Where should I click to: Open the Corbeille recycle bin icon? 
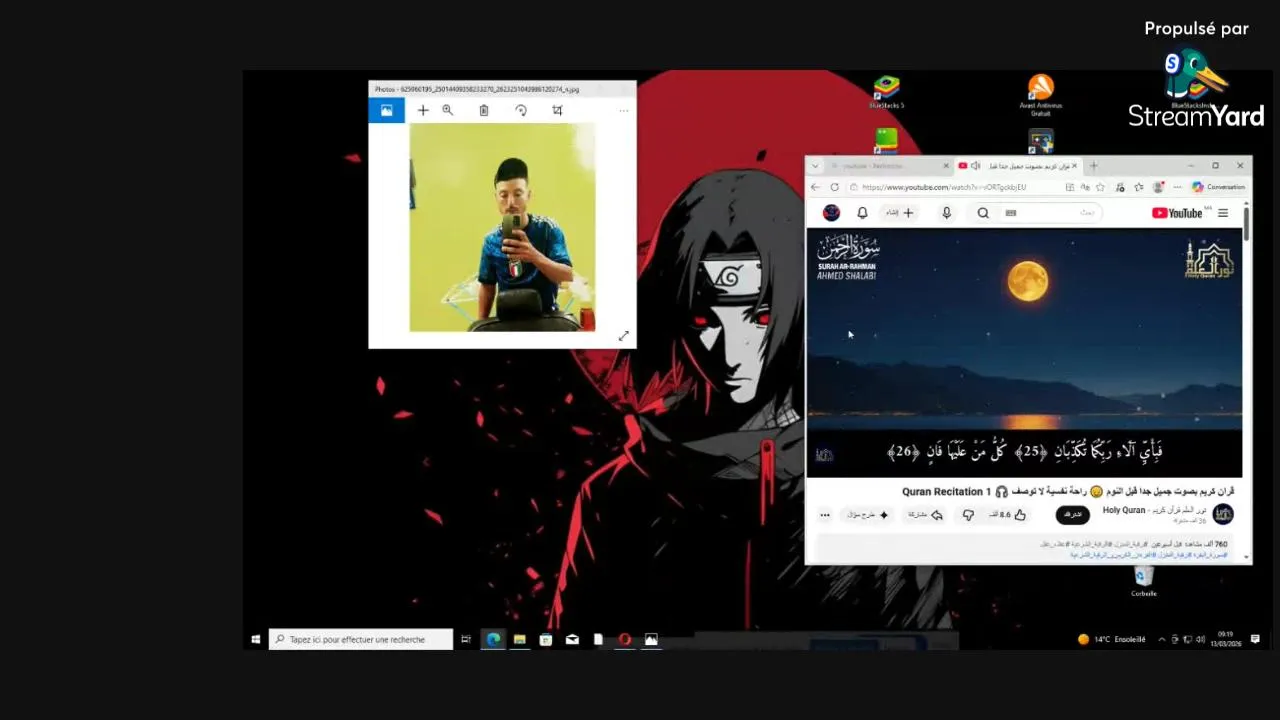1144,581
